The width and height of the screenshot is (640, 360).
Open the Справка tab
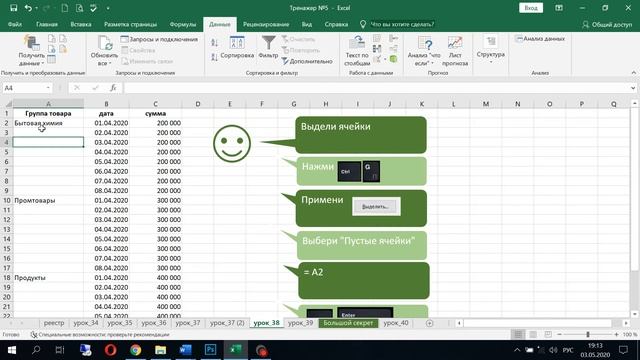[x=336, y=24]
